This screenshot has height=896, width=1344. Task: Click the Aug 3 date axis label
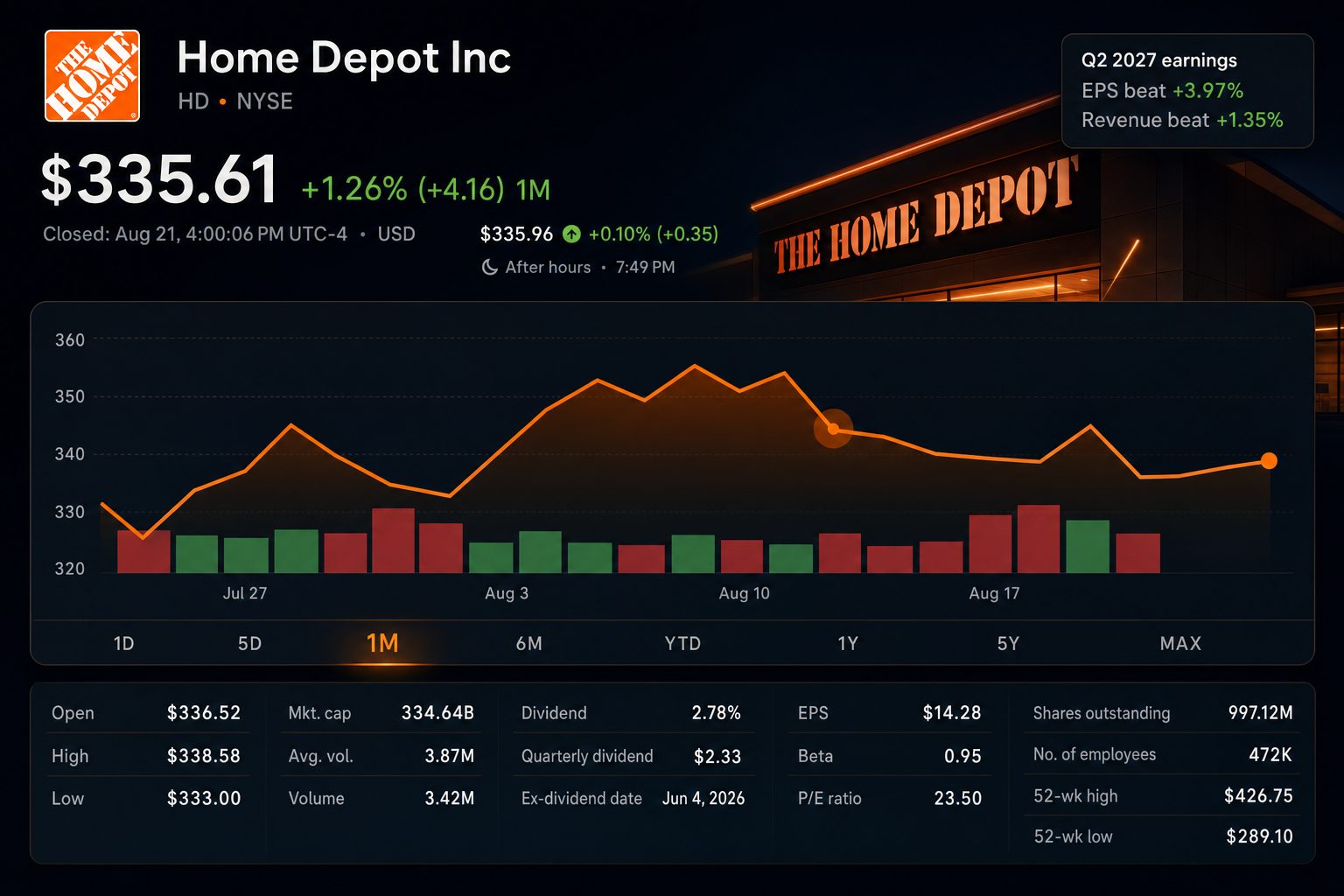coord(507,593)
